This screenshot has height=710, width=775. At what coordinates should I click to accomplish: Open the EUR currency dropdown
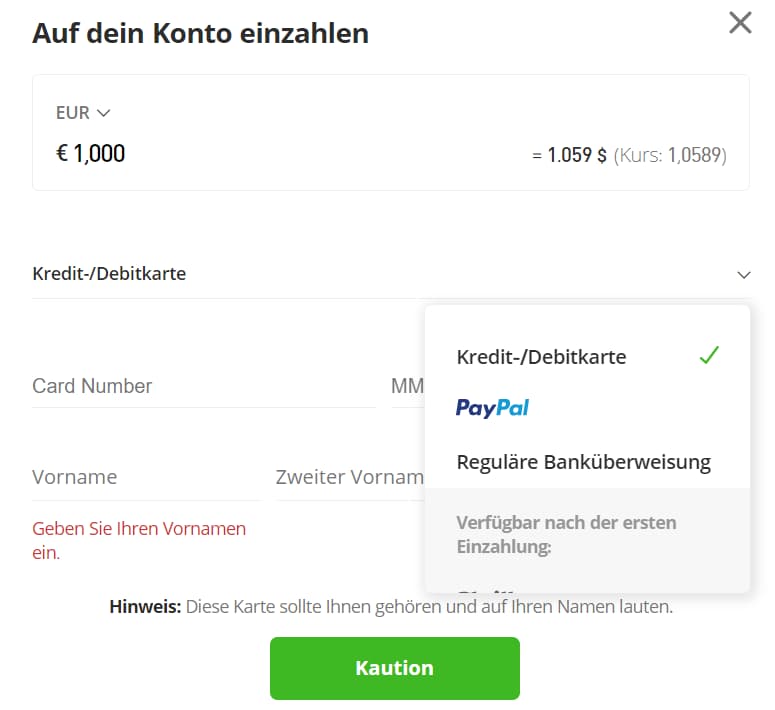[83, 113]
